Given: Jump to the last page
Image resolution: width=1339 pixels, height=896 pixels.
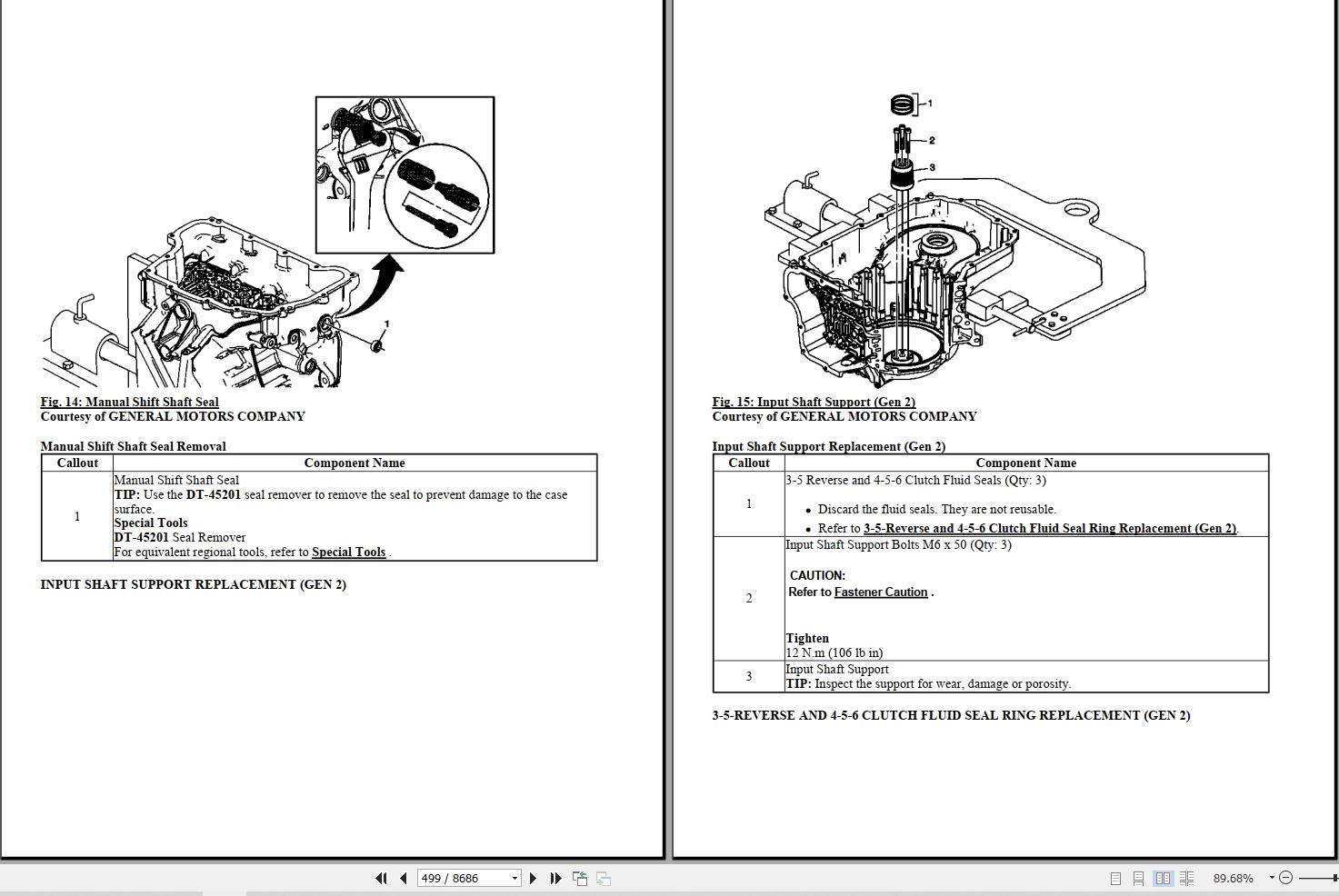Looking at the screenshot, I should point(555,878).
